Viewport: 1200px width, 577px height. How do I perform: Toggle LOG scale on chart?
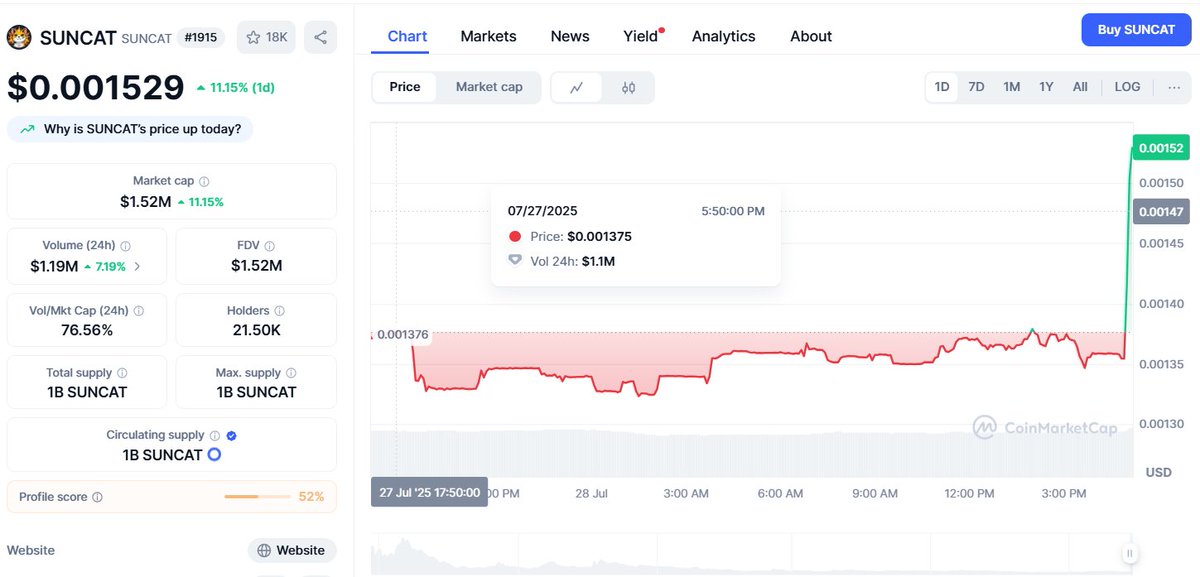click(x=1127, y=87)
